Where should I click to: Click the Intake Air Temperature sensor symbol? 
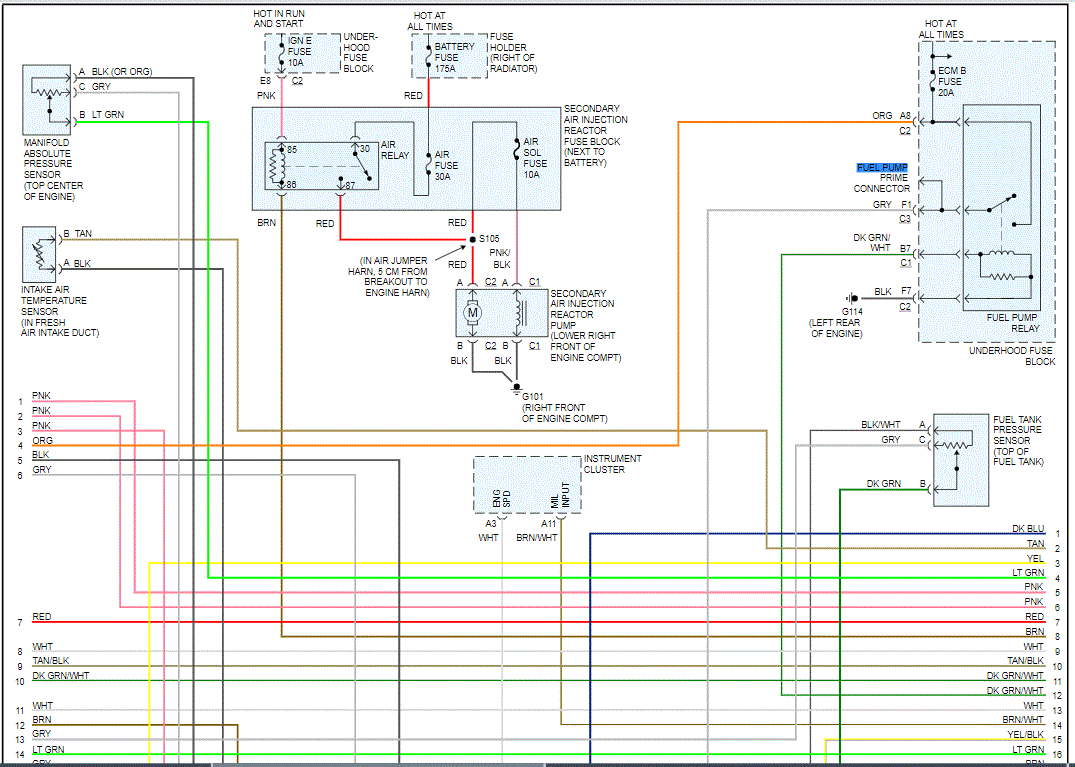(x=40, y=255)
